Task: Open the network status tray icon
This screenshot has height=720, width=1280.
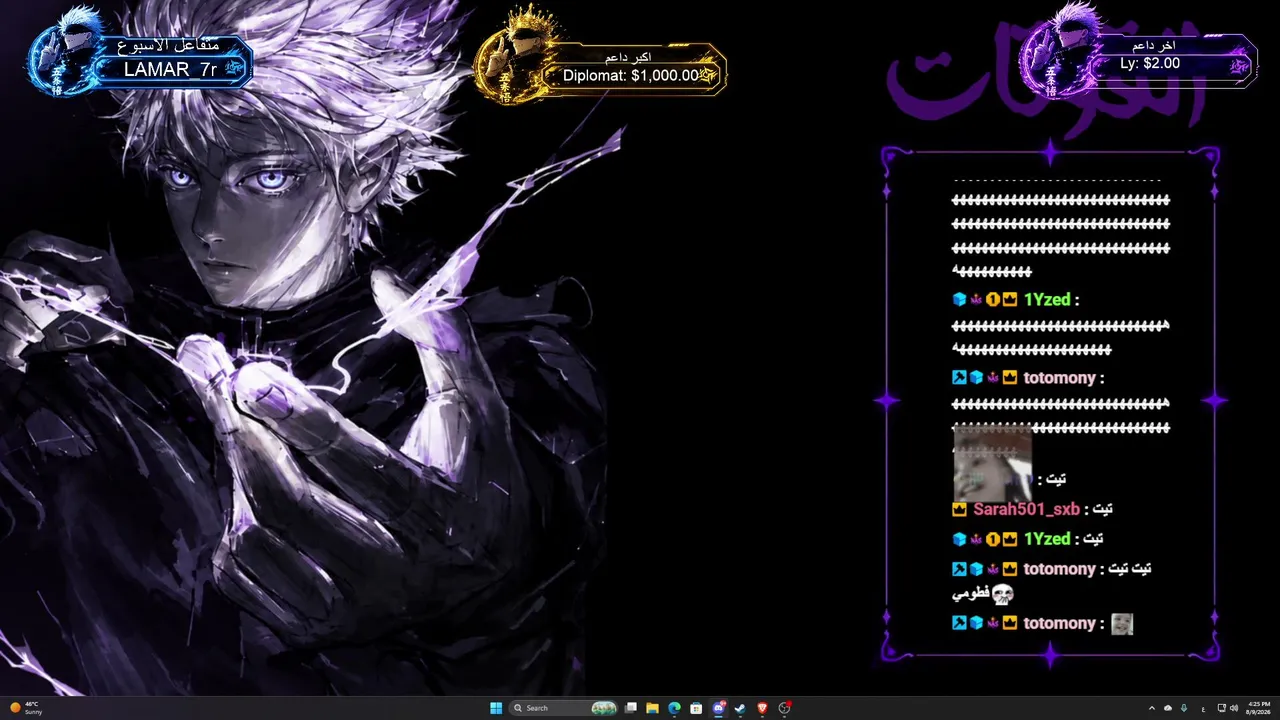Action: coord(1221,708)
